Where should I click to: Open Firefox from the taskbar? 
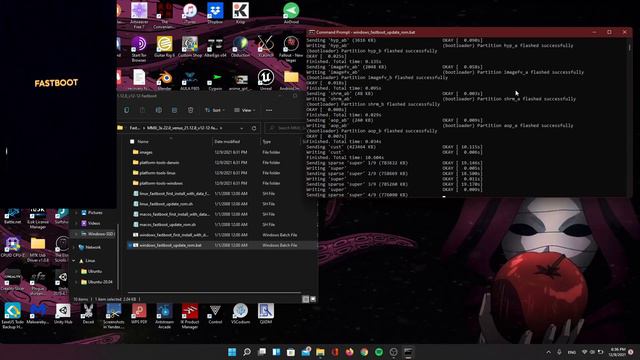[349, 352]
